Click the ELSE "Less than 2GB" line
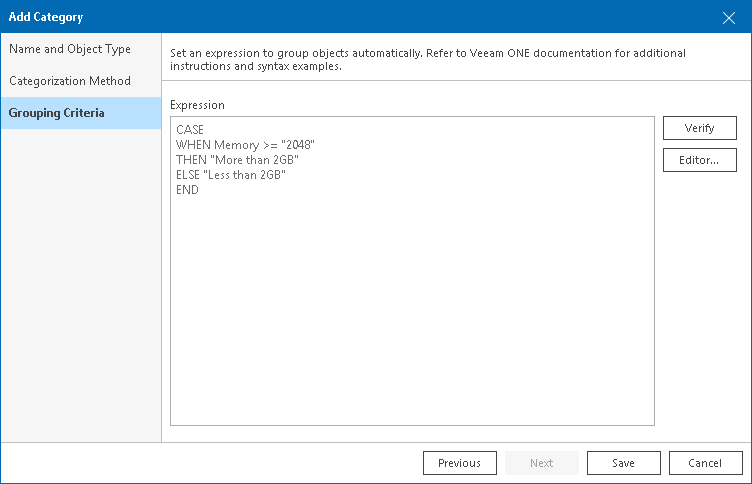752x484 pixels. click(x=231, y=175)
